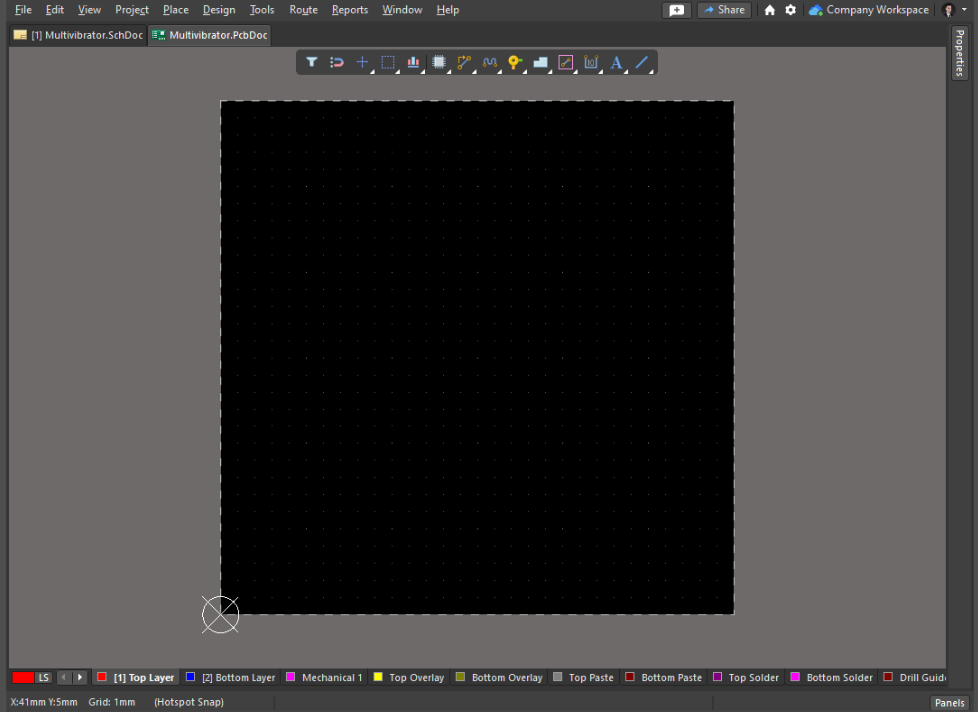978x712 pixels.
Task: Click the settings gear in the title bar
Action: [790, 9]
